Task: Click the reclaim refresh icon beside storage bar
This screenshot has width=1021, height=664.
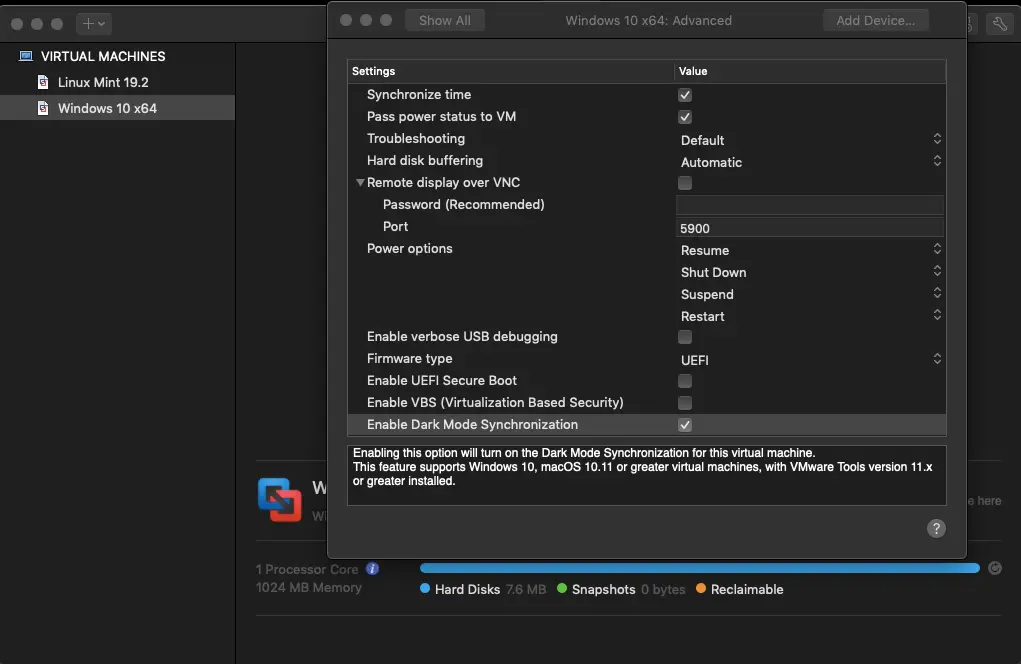Action: (x=995, y=568)
